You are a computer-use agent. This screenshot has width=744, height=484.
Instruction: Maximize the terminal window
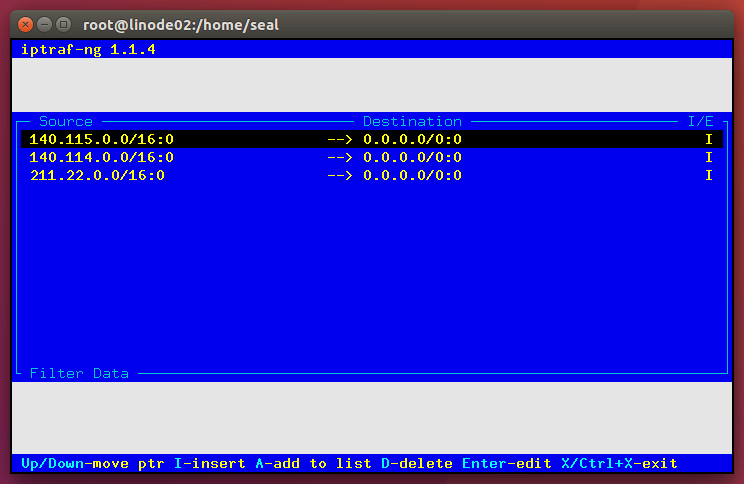(x=63, y=23)
